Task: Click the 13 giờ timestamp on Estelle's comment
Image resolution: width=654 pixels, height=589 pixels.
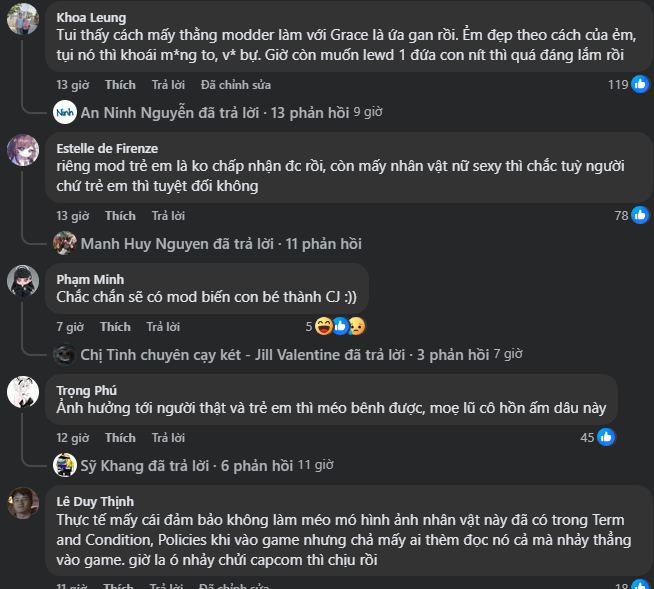Action: 72,216
